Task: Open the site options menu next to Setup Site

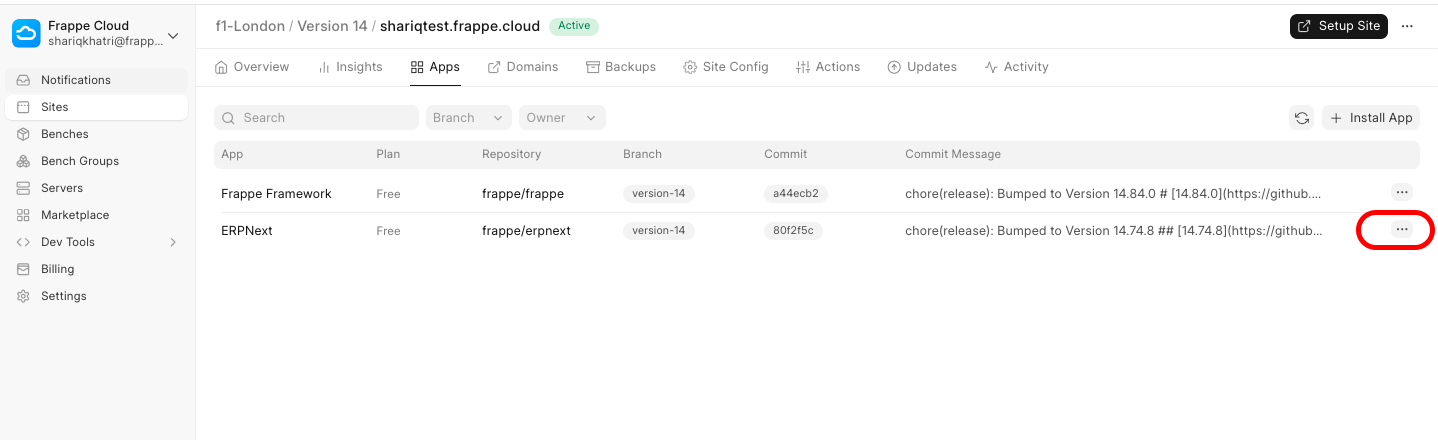Action: coord(1407,26)
